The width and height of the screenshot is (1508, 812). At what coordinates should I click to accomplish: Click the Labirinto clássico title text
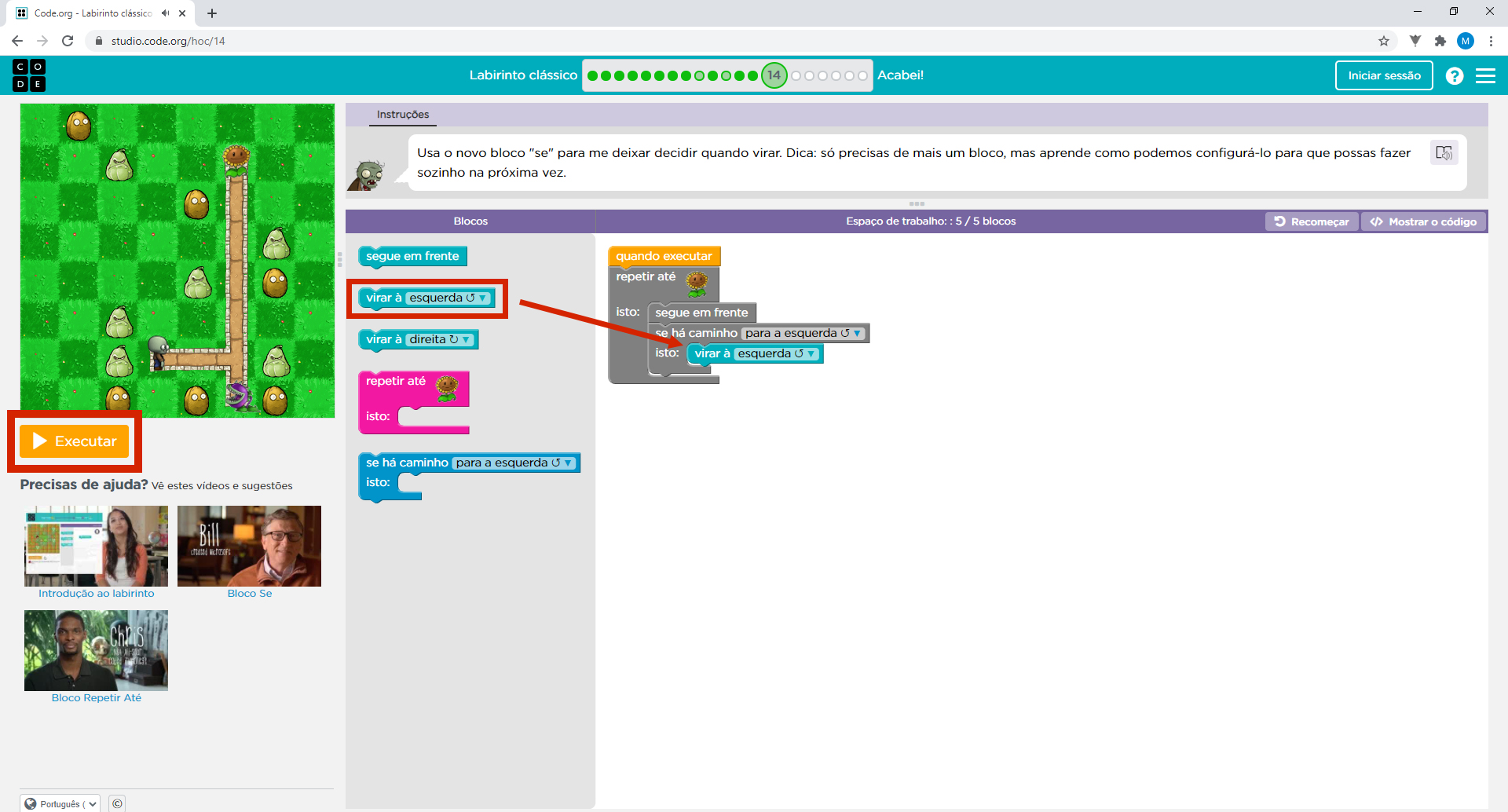pos(523,75)
